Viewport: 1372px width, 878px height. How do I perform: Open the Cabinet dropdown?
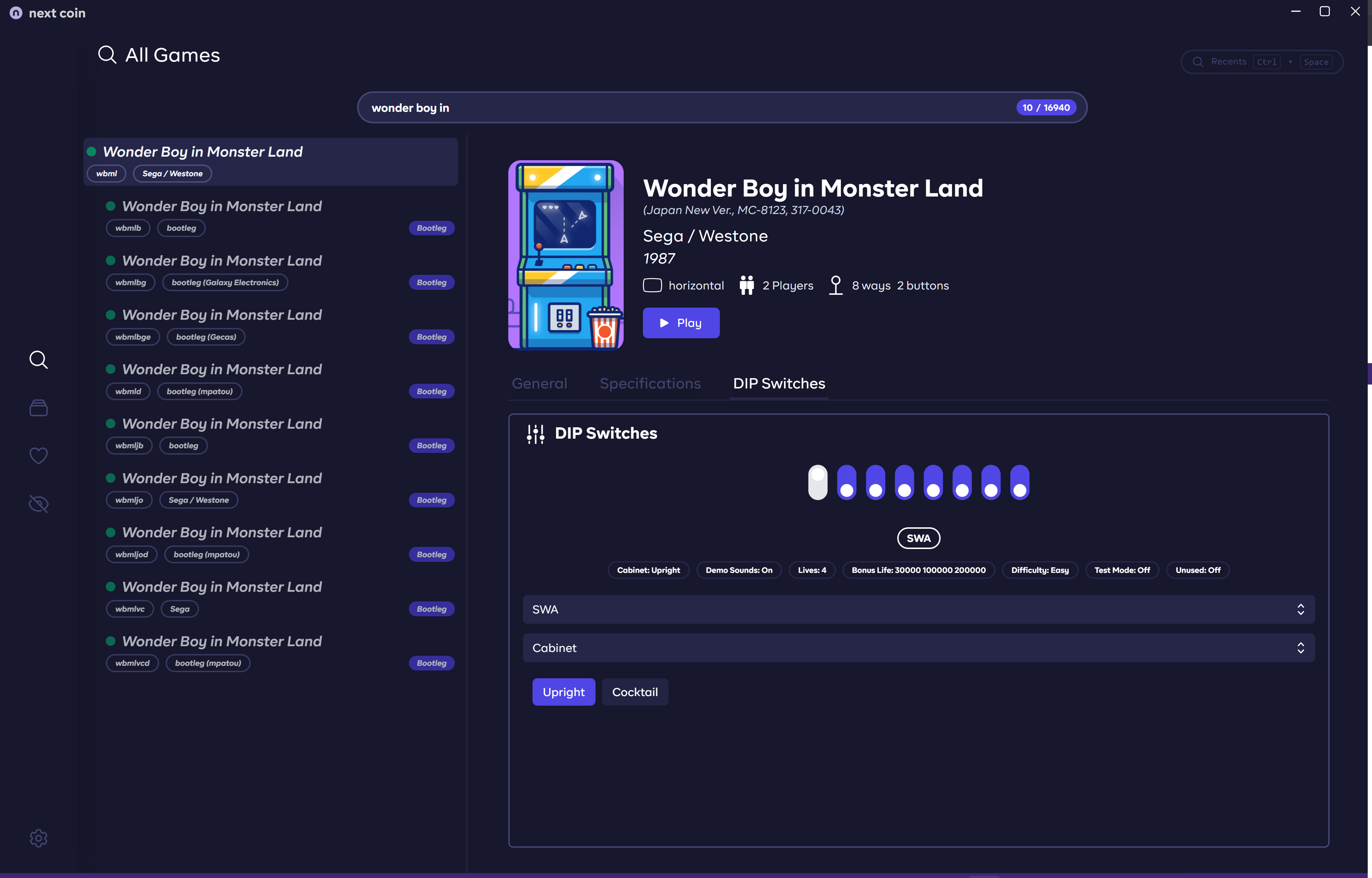coord(918,648)
